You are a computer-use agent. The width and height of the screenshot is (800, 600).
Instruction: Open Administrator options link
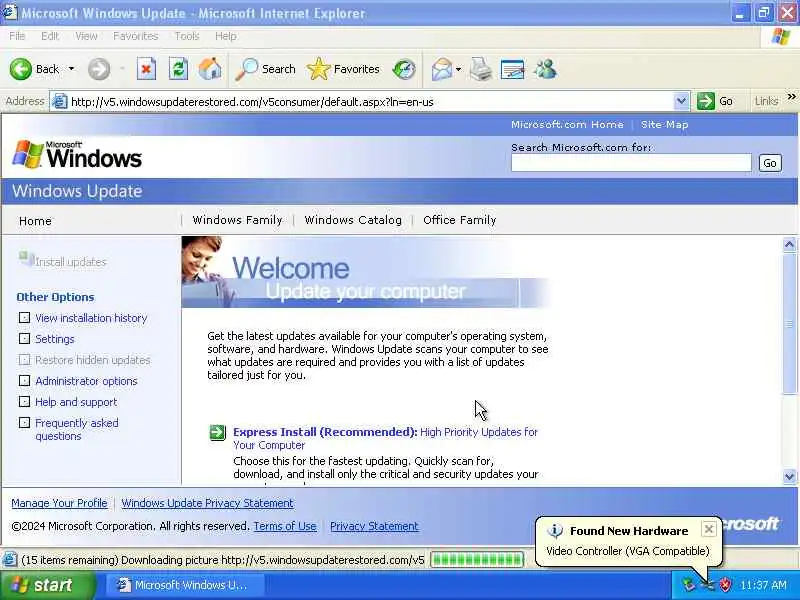[x=86, y=381]
